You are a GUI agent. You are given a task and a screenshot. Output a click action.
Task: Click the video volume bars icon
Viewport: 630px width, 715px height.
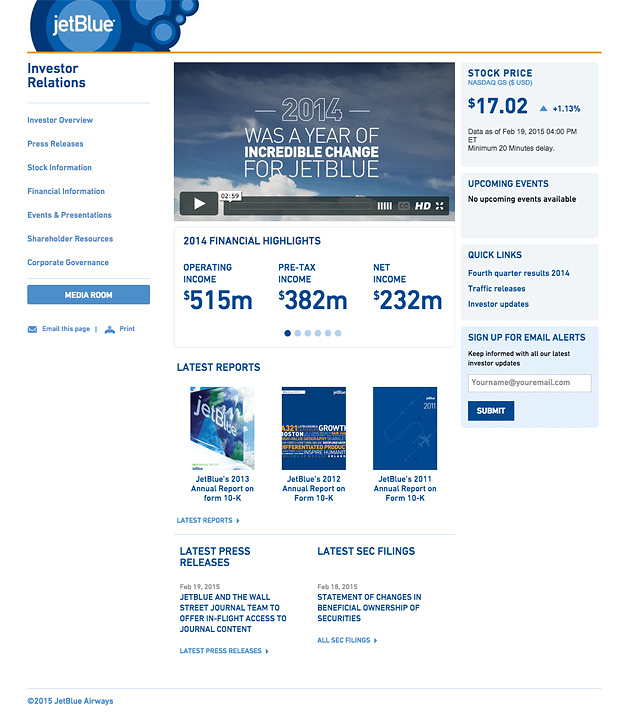pyautogui.click(x=384, y=206)
